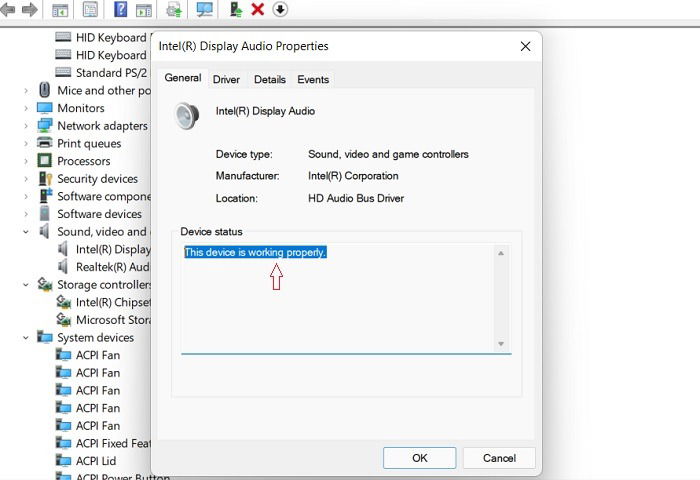
Task: Click the Forward arrow toolbar icon
Action: click(30, 9)
